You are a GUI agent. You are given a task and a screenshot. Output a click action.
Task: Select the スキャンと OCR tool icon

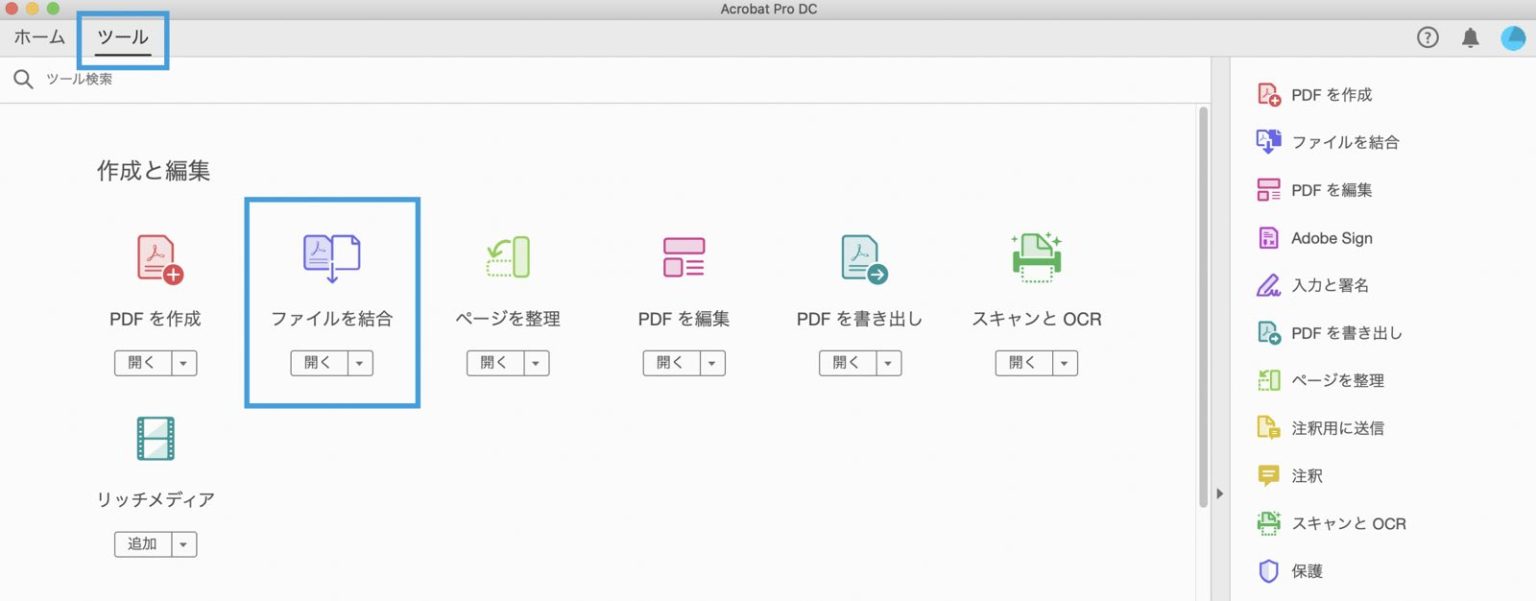click(1036, 259)
